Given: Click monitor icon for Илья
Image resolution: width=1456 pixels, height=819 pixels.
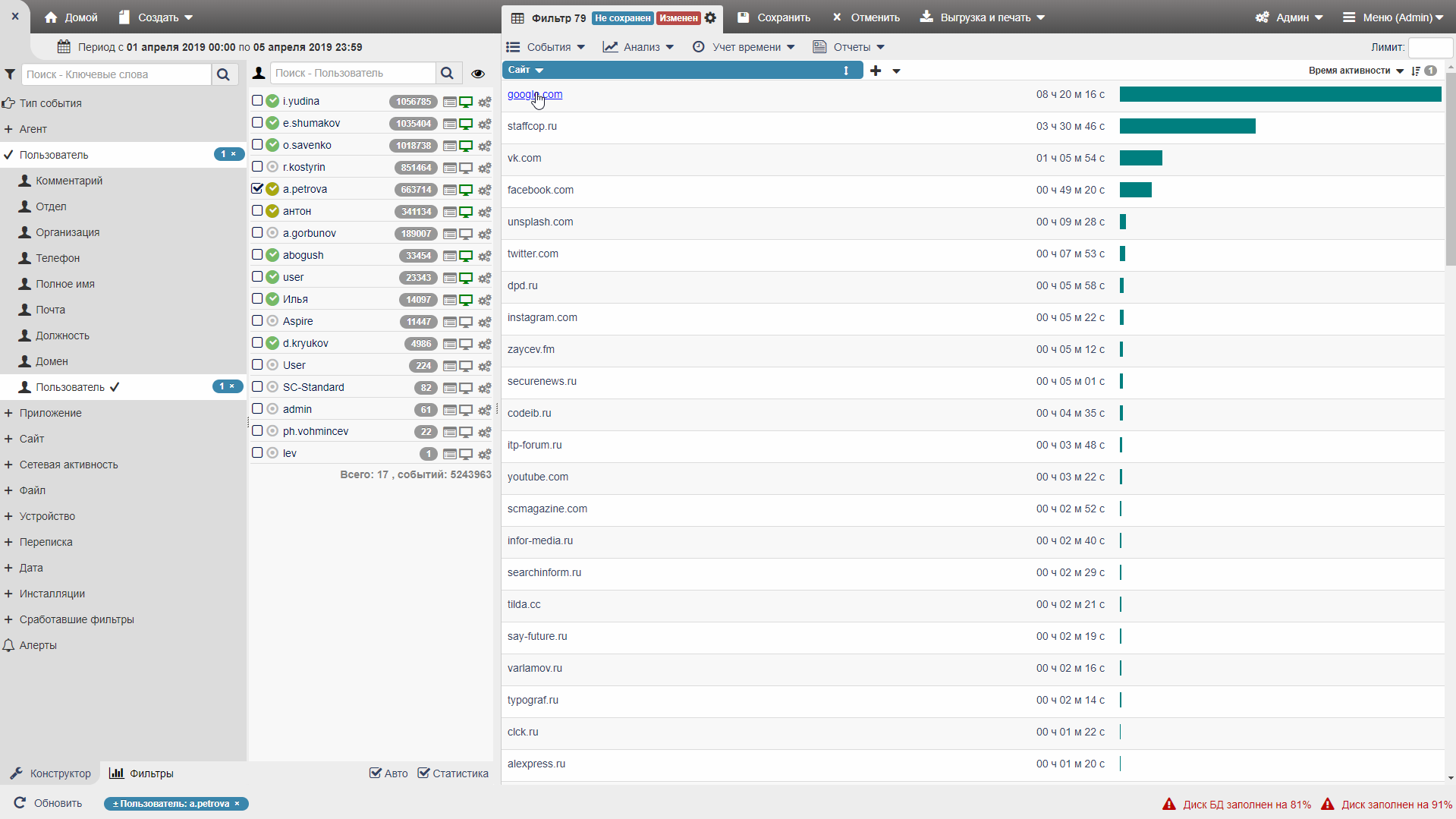Looking at the screenshot, I should [466, 300].
